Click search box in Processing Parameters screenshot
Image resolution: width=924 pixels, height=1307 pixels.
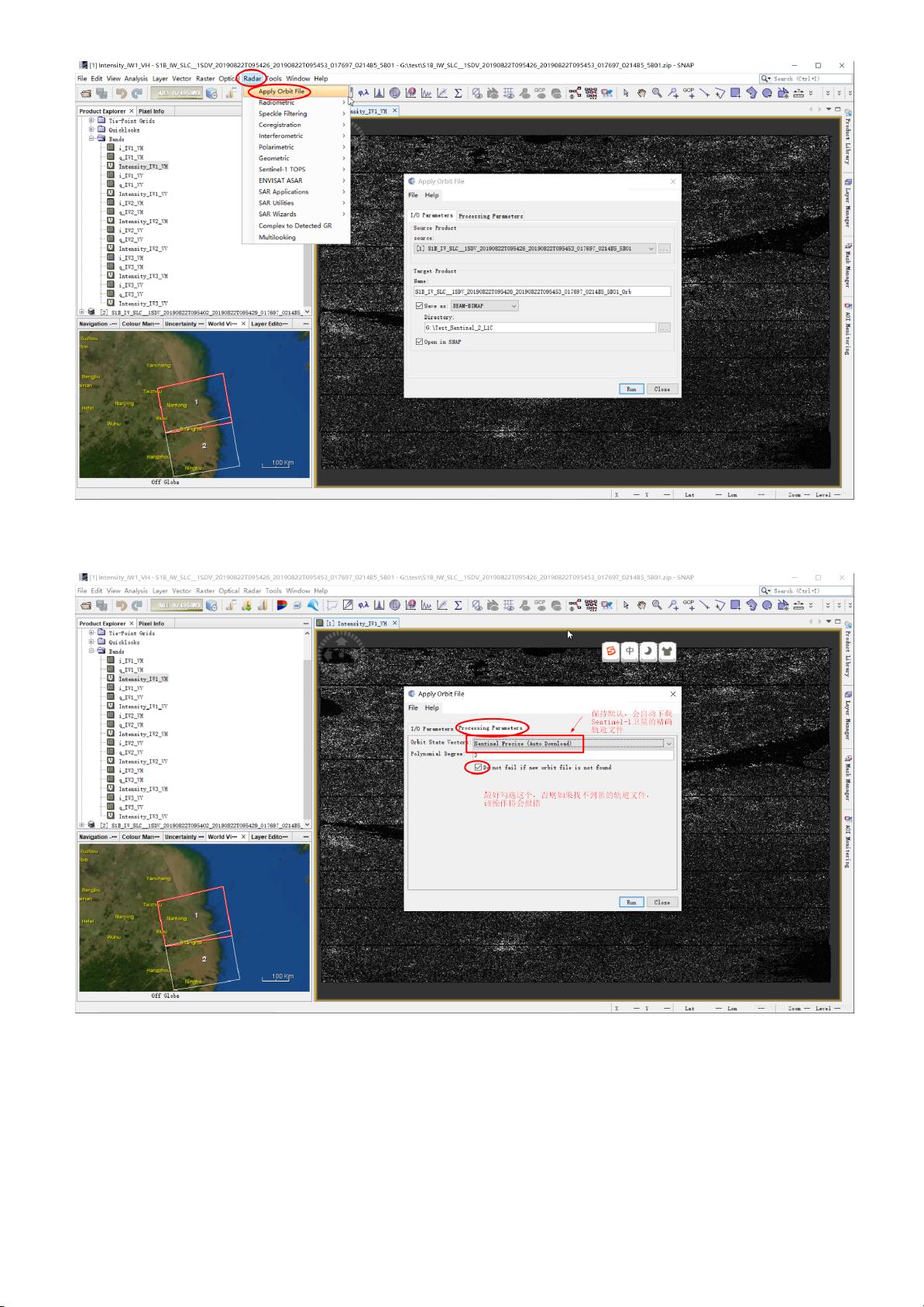(x=805, y=590)
